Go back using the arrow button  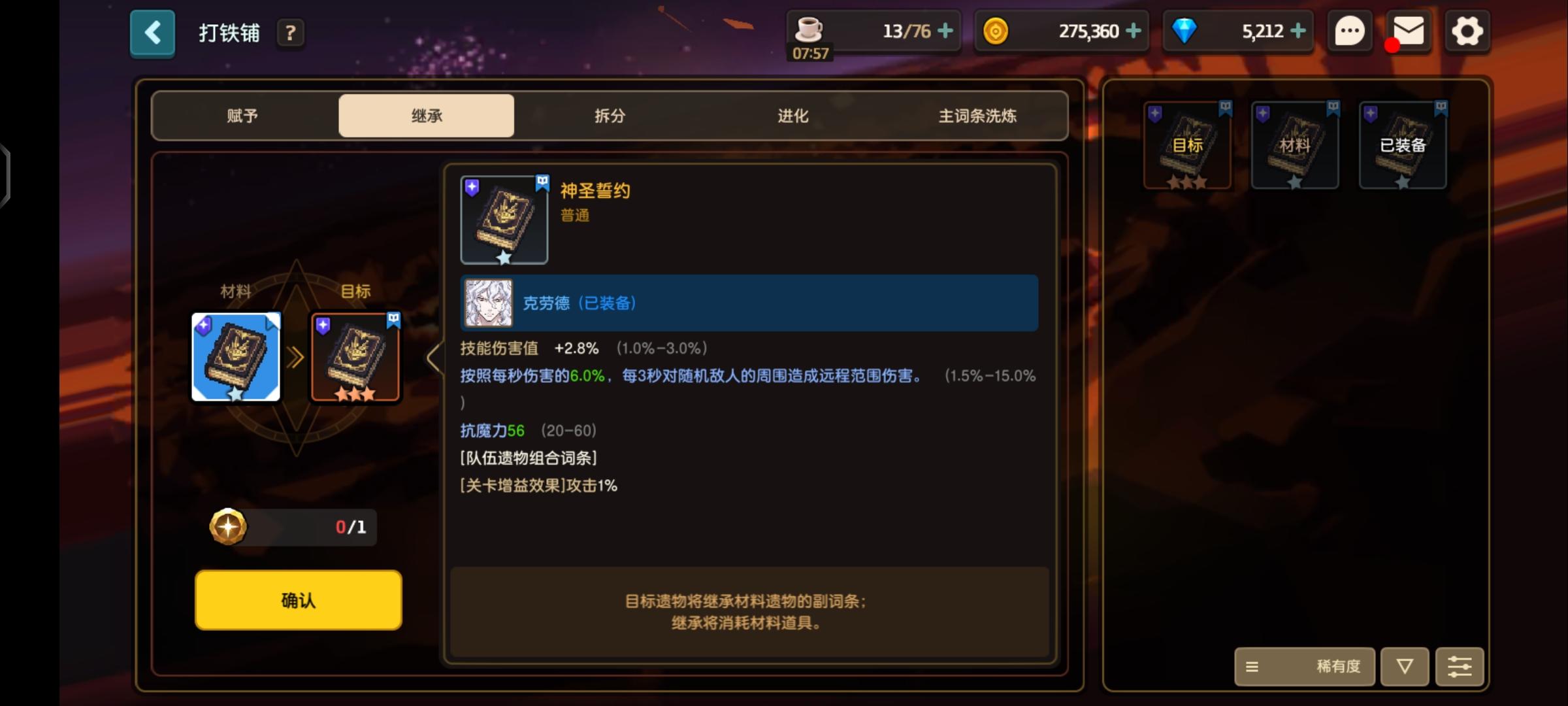(x=152, y=33)
